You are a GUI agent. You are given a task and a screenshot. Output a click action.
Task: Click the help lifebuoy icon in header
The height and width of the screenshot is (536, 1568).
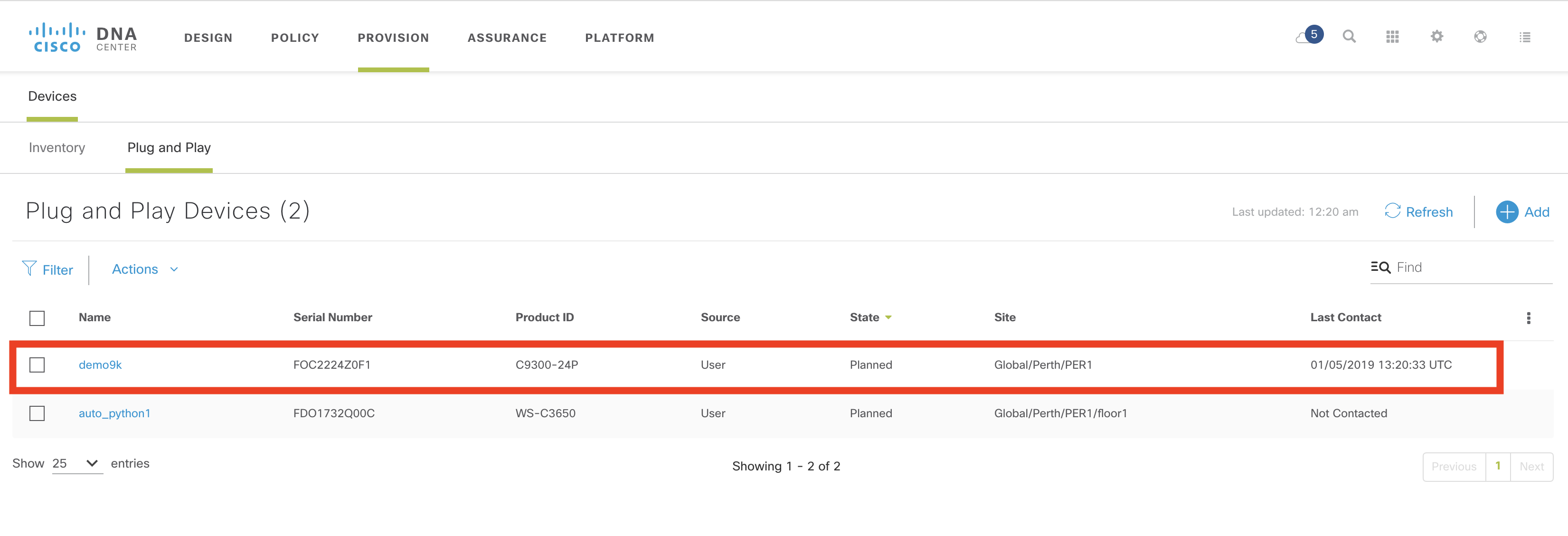pyautogui.click(x=1480, y=37)
